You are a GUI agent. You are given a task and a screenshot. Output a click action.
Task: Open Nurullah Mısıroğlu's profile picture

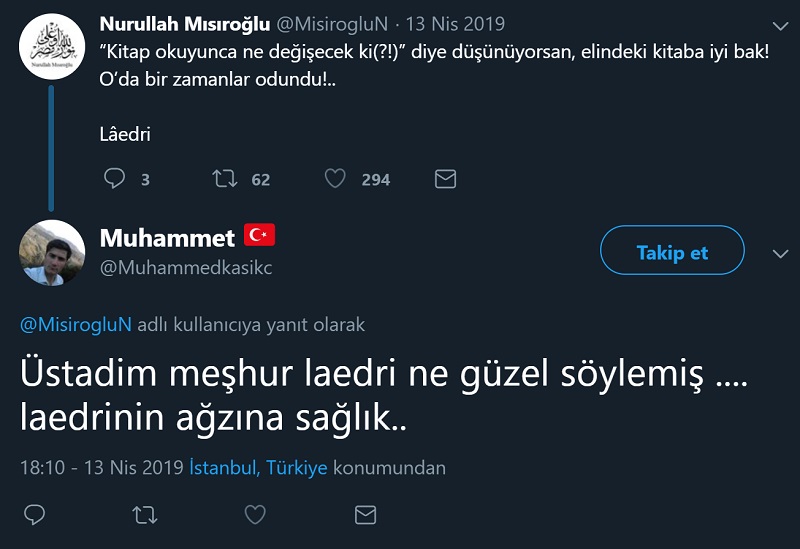click(x=52, y=46)
